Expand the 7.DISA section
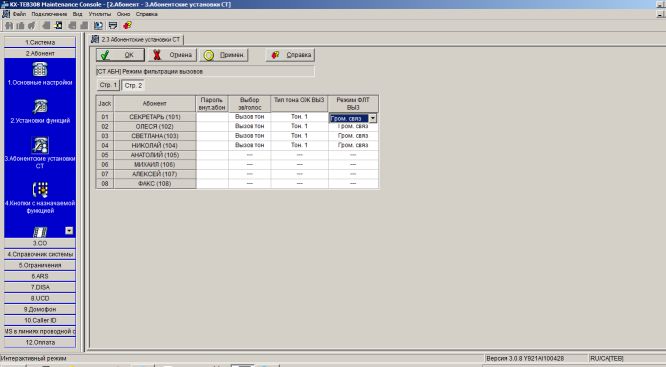The image size is (666, 367). tap(40, 287)
